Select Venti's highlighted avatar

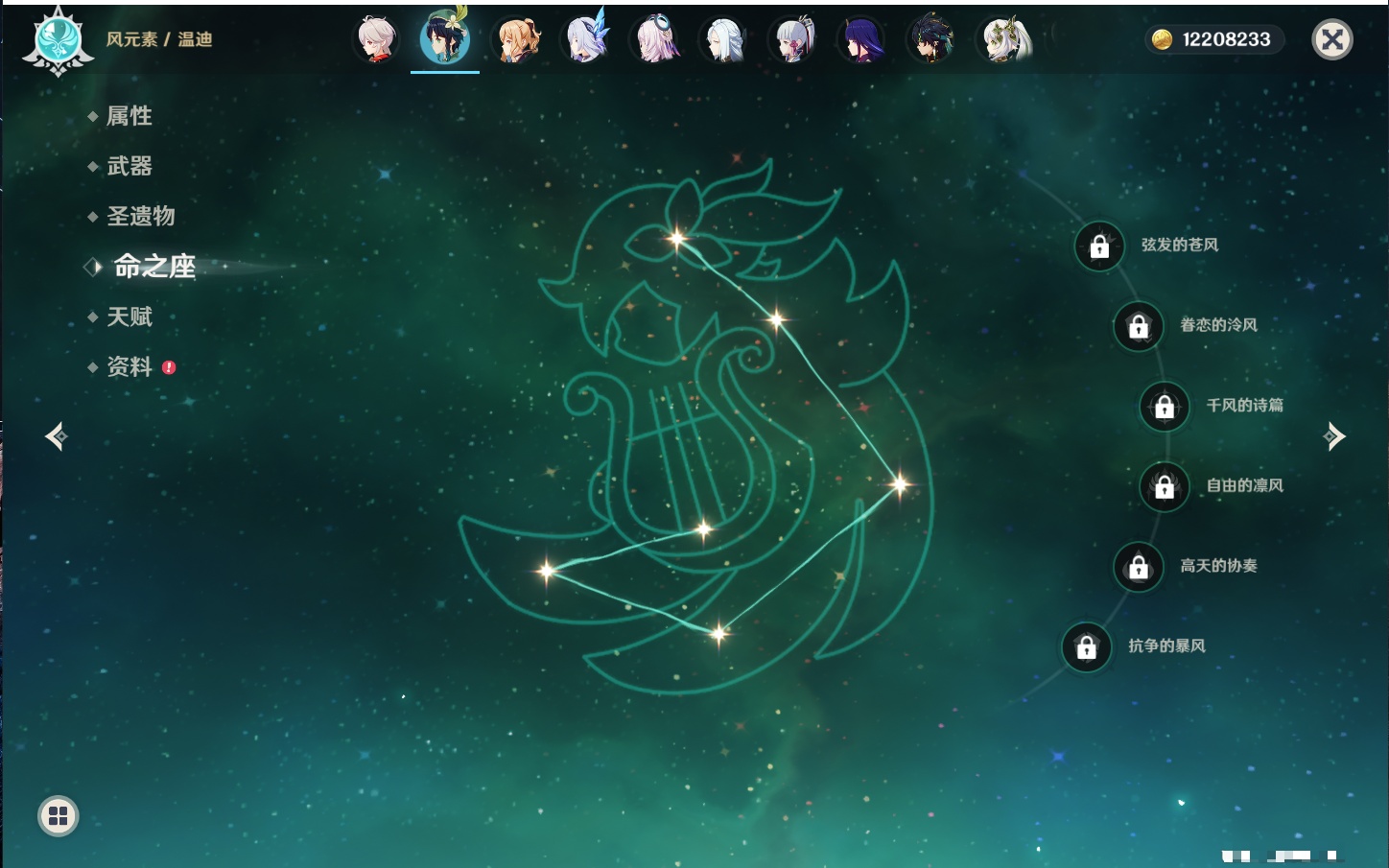(x=445, y=38)
